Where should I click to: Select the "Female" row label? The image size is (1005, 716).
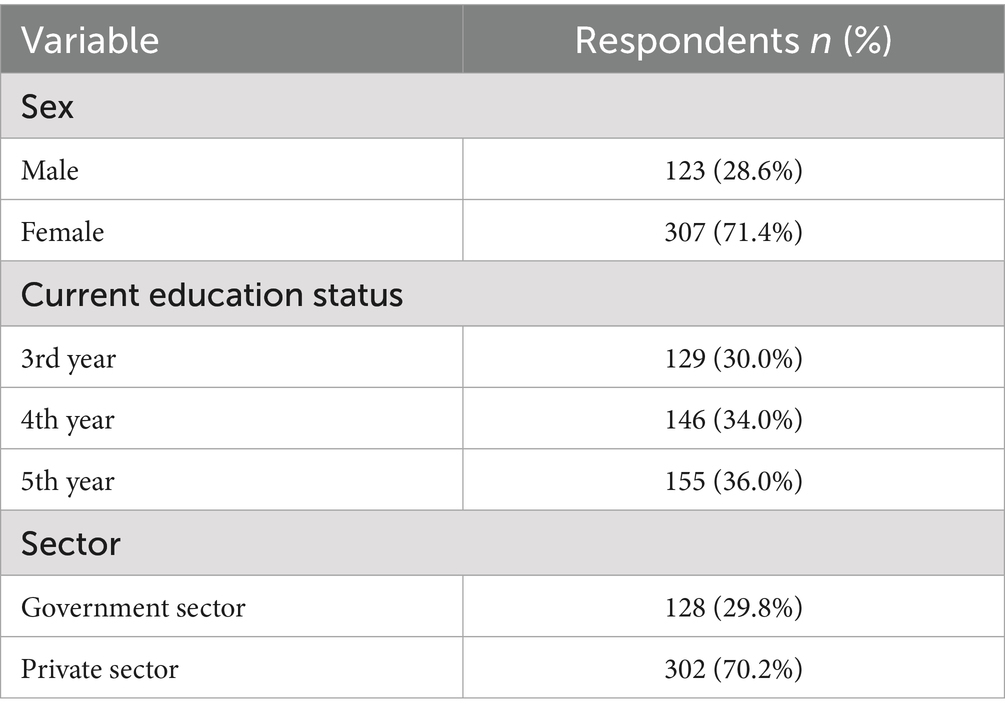point(62,232)
